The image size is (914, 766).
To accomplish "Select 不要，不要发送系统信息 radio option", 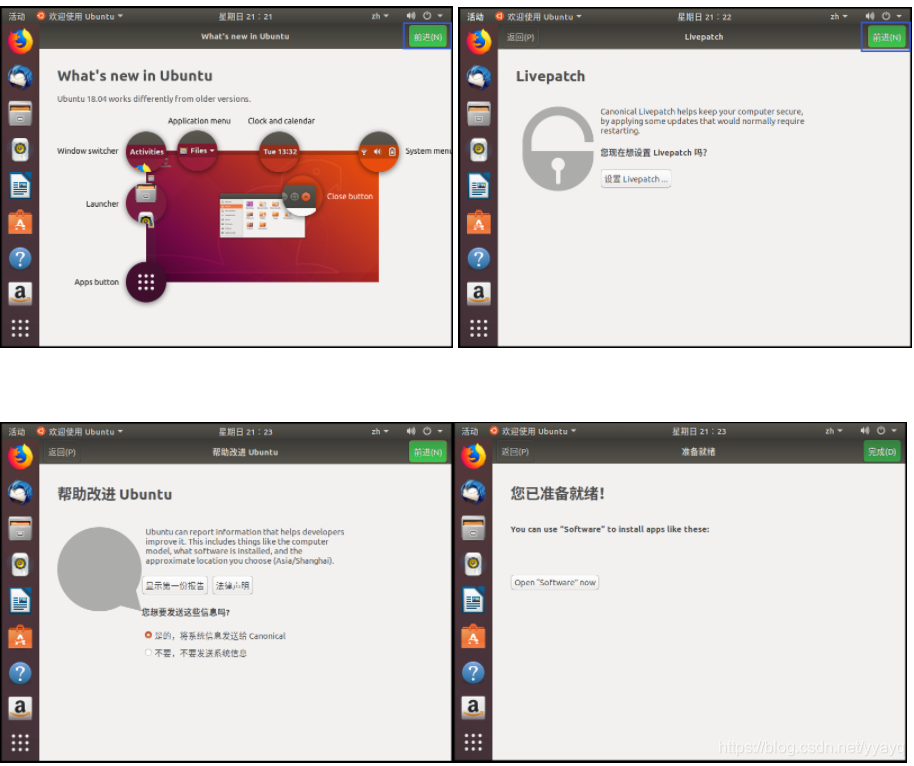I will 196,653.
